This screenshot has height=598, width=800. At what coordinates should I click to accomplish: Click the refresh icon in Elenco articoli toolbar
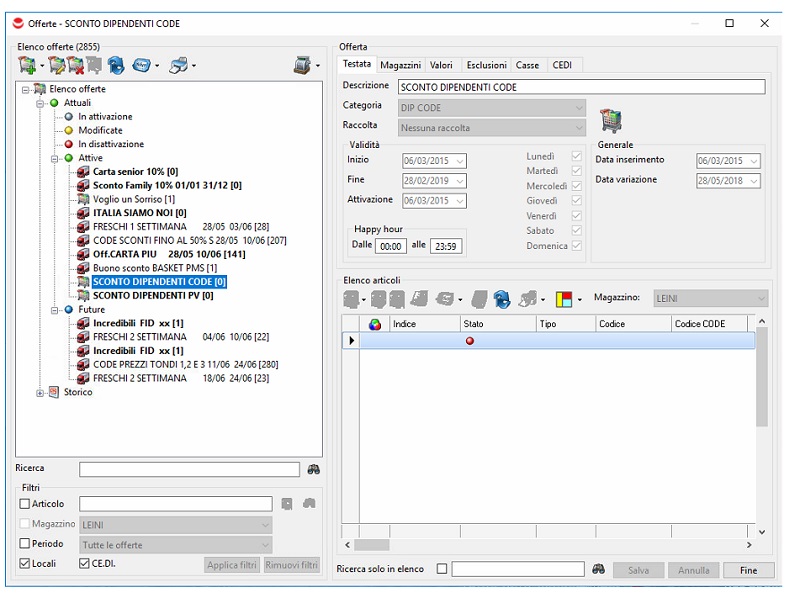[x=503, y=298]
